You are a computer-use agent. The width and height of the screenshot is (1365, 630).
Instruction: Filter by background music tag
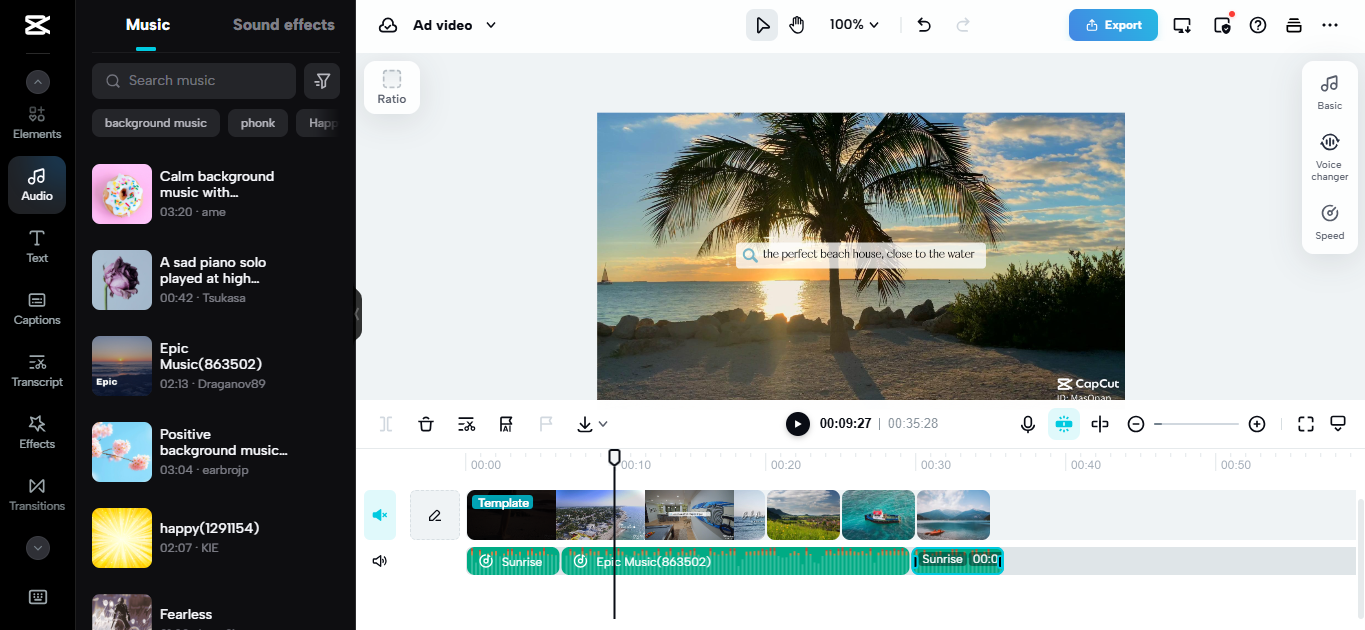156,123
